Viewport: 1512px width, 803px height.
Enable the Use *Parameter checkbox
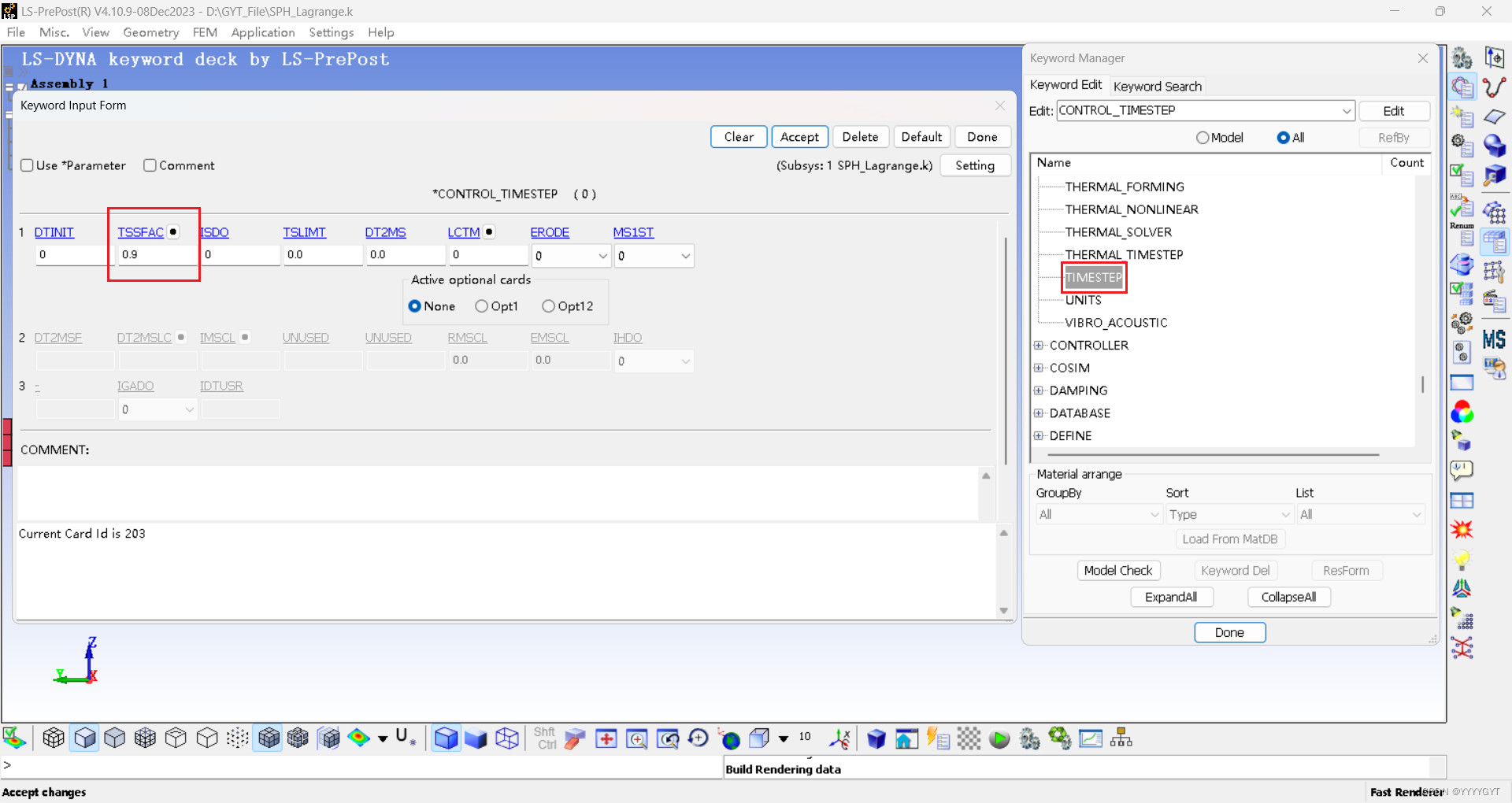(x=27, y=165)
